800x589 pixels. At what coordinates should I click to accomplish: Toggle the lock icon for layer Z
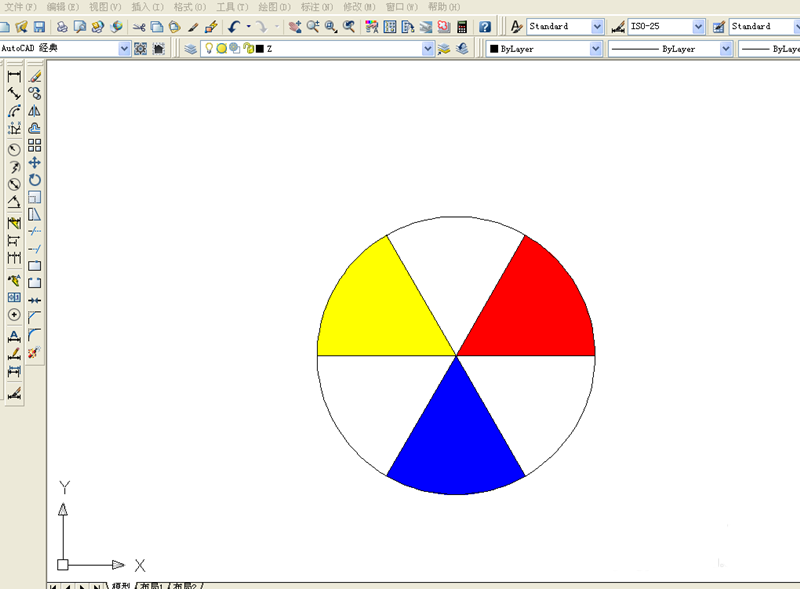coord(248,48)
